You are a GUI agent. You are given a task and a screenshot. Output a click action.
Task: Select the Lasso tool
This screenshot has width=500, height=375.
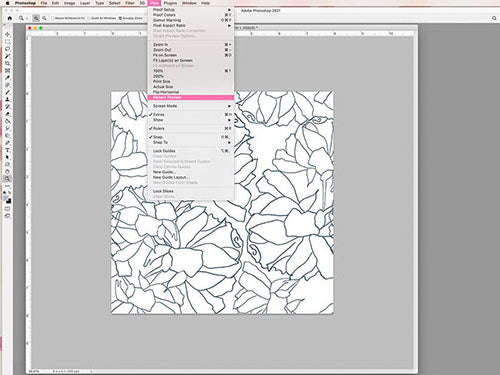[7, 49]
